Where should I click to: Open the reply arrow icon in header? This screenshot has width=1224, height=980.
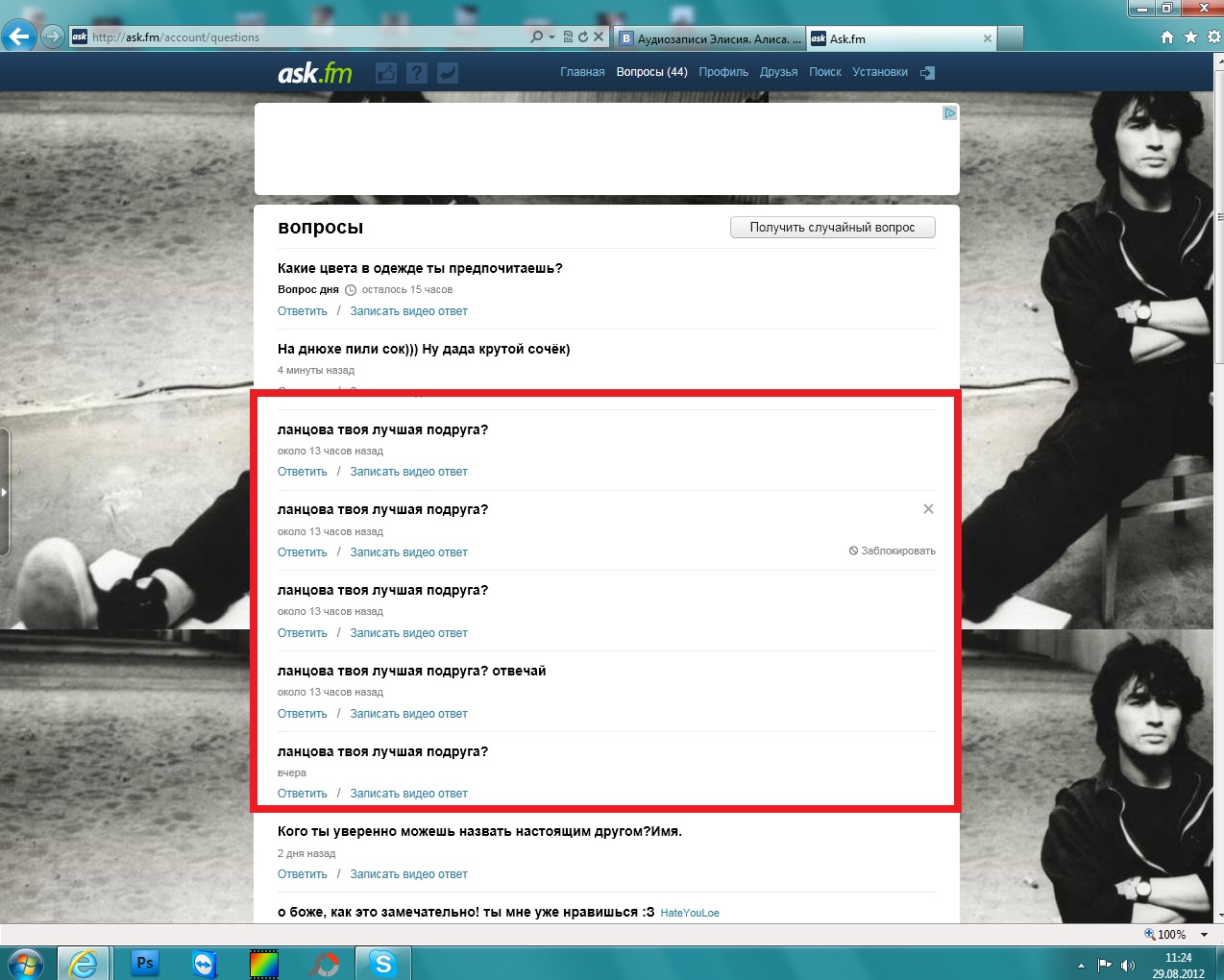click(x=448, y=73)
